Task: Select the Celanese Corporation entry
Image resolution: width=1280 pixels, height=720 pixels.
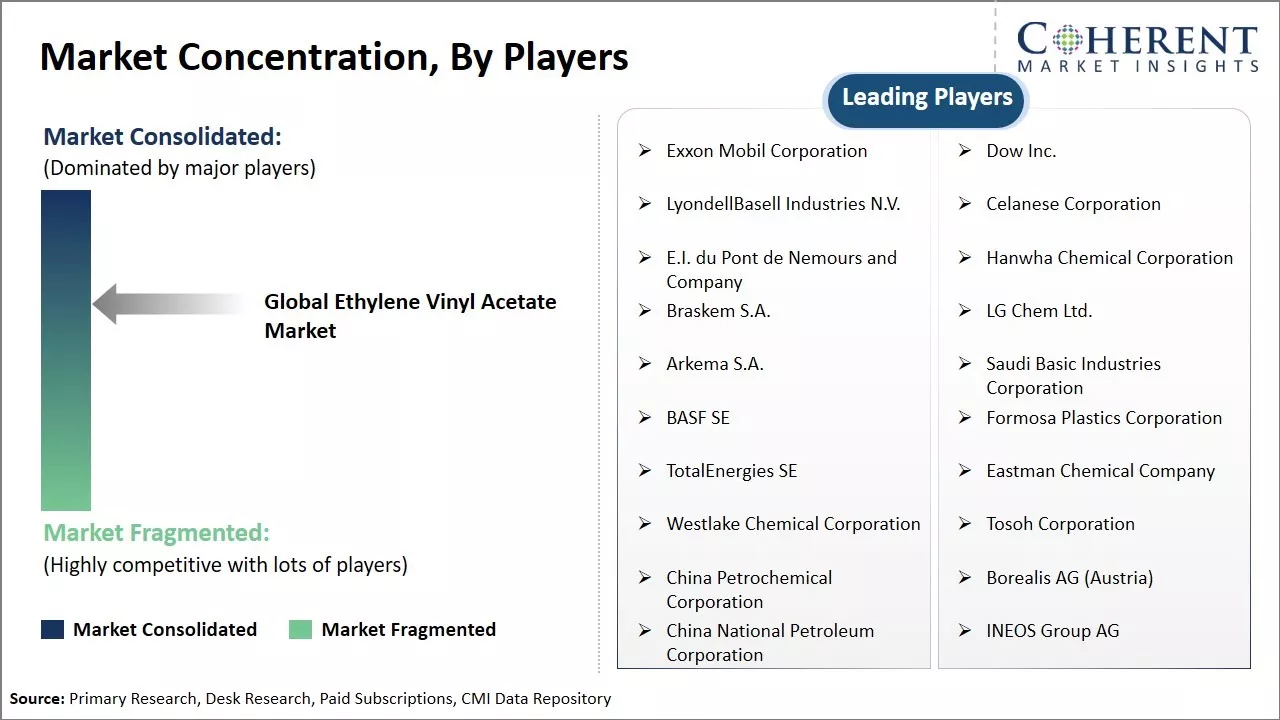Action: coord(1073,204)
